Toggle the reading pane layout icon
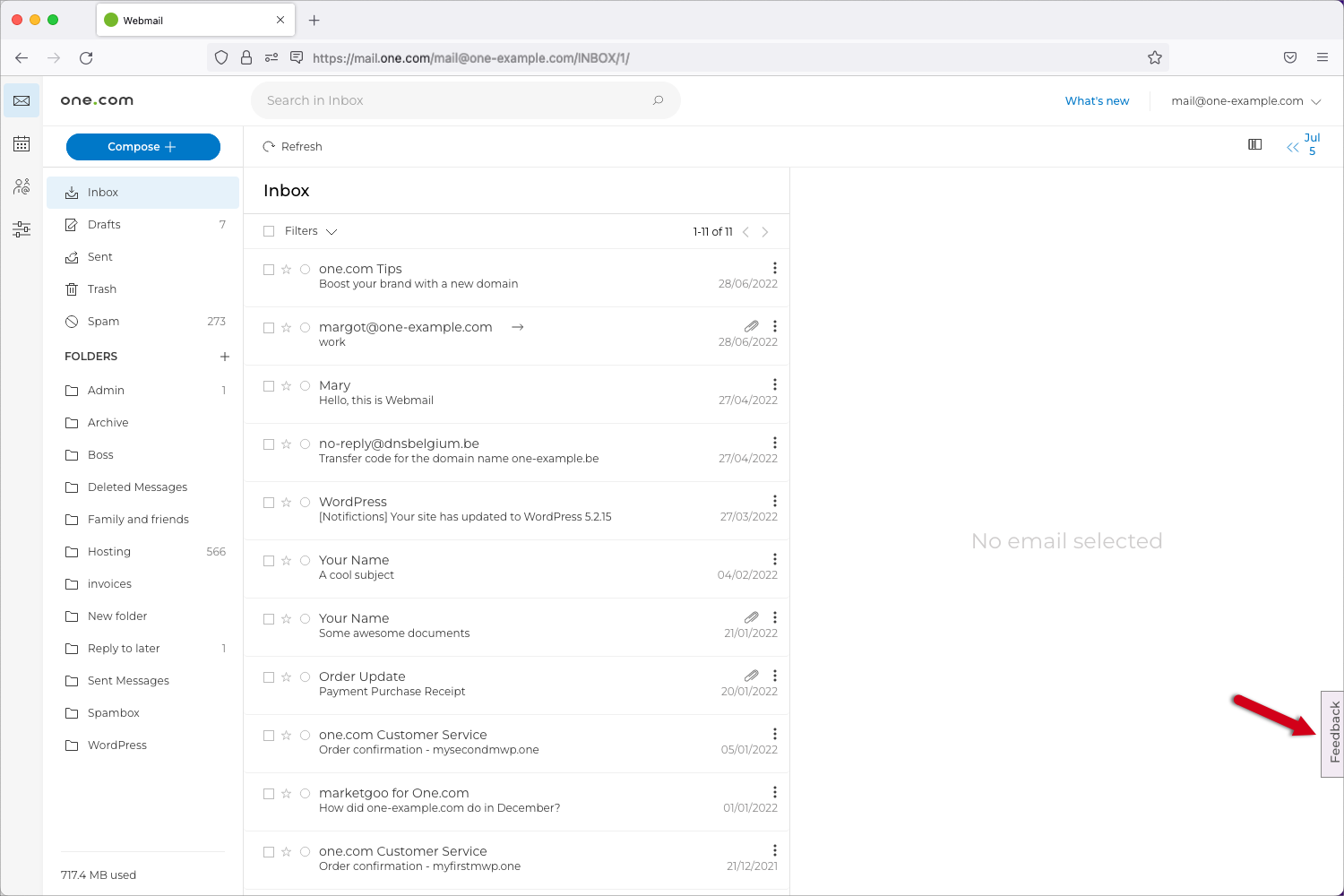1344x896 pixels. (x=1255, y=145)
